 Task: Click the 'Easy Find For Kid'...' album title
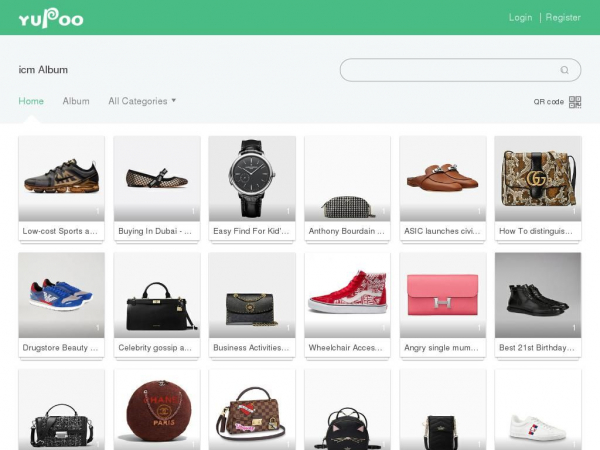pyautogui.click(x=251, y=231)
